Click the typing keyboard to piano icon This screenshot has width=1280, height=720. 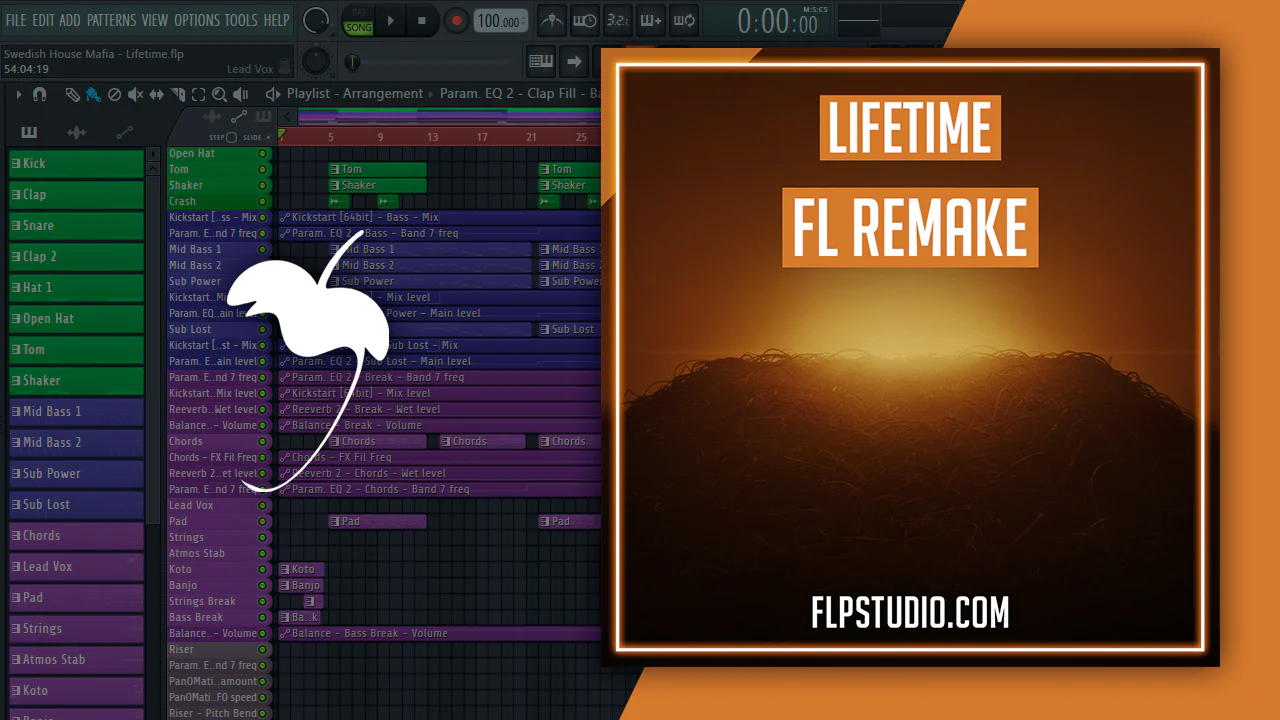tap(541, 62)
